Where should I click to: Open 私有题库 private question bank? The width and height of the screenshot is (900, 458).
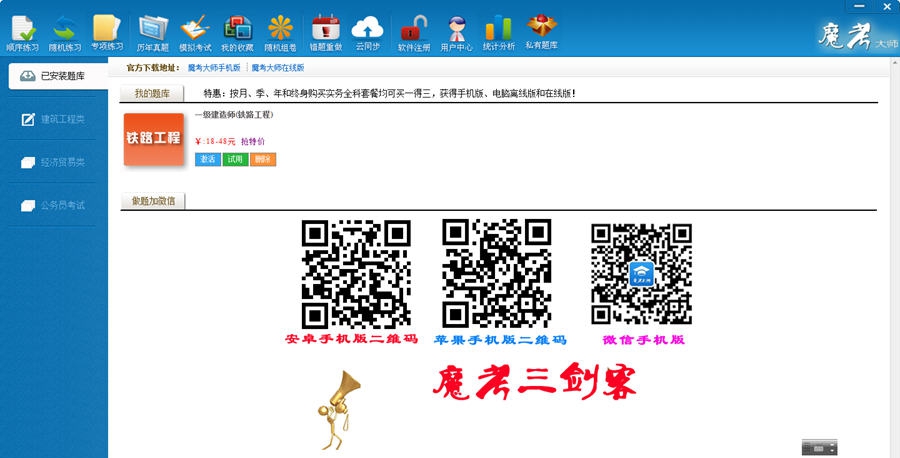click(x=541, y=32)
